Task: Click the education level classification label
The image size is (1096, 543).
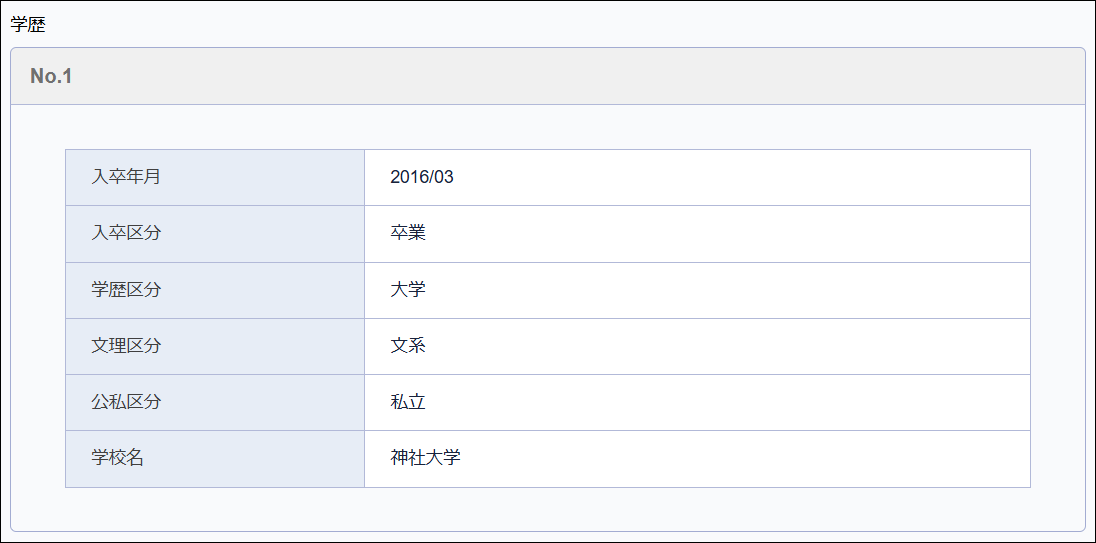Action: (x=126, y=290)
